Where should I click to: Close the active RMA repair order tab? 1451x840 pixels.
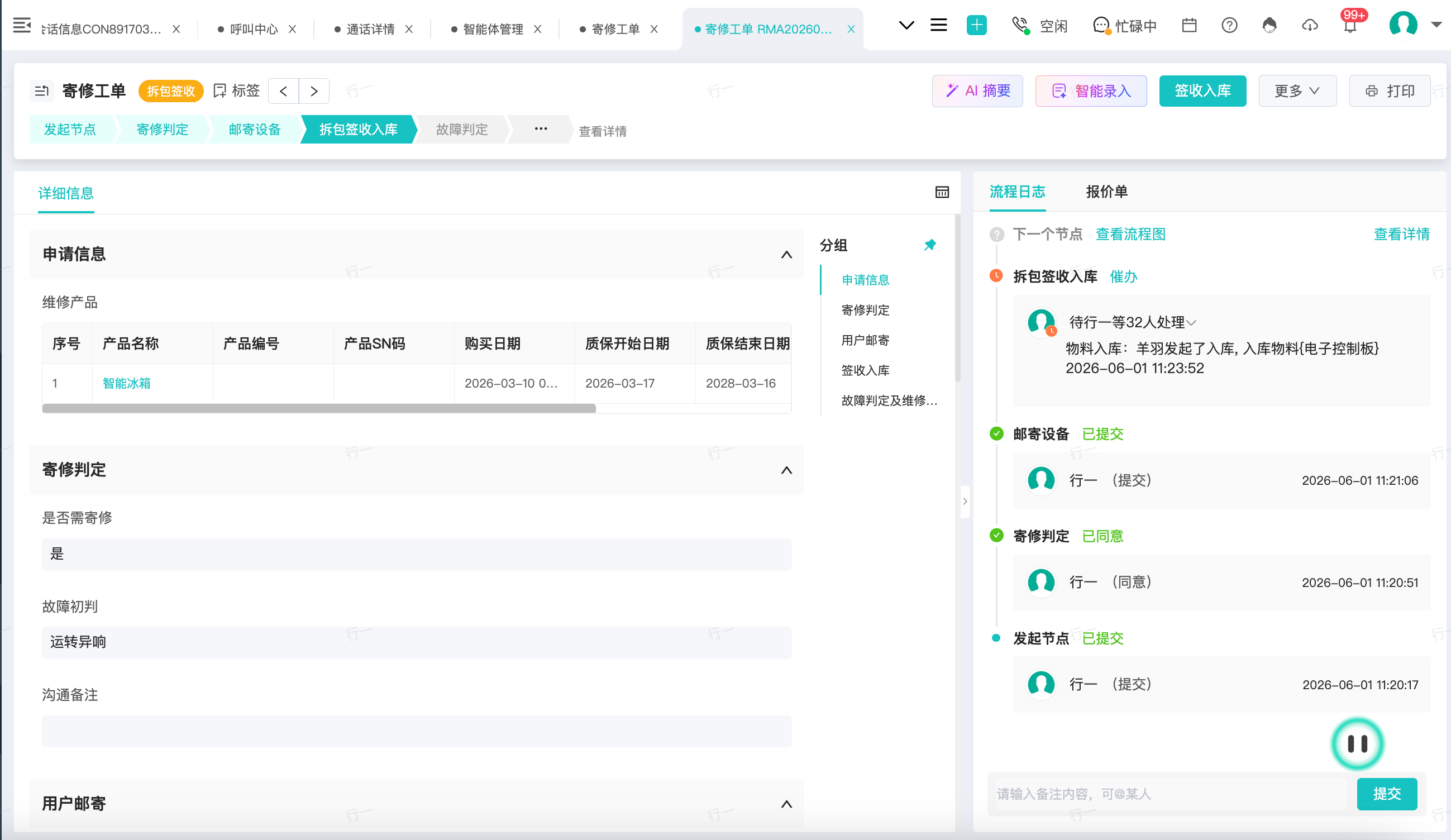(851, 29)
